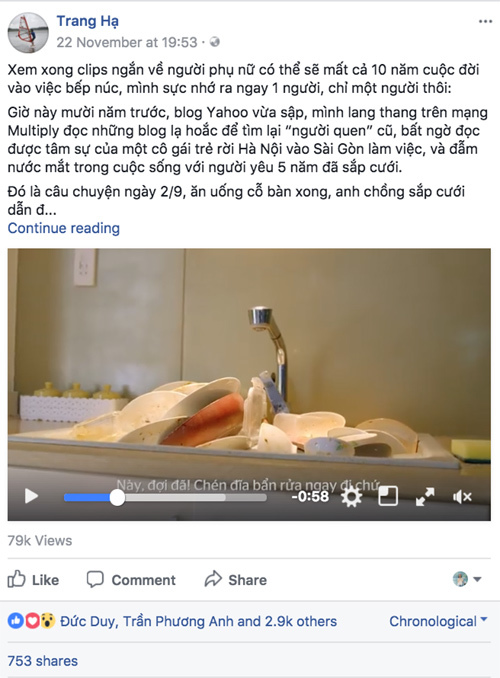Open Trang Hạ author name link
Screen dimensions: 500x678
pos(87,21)
